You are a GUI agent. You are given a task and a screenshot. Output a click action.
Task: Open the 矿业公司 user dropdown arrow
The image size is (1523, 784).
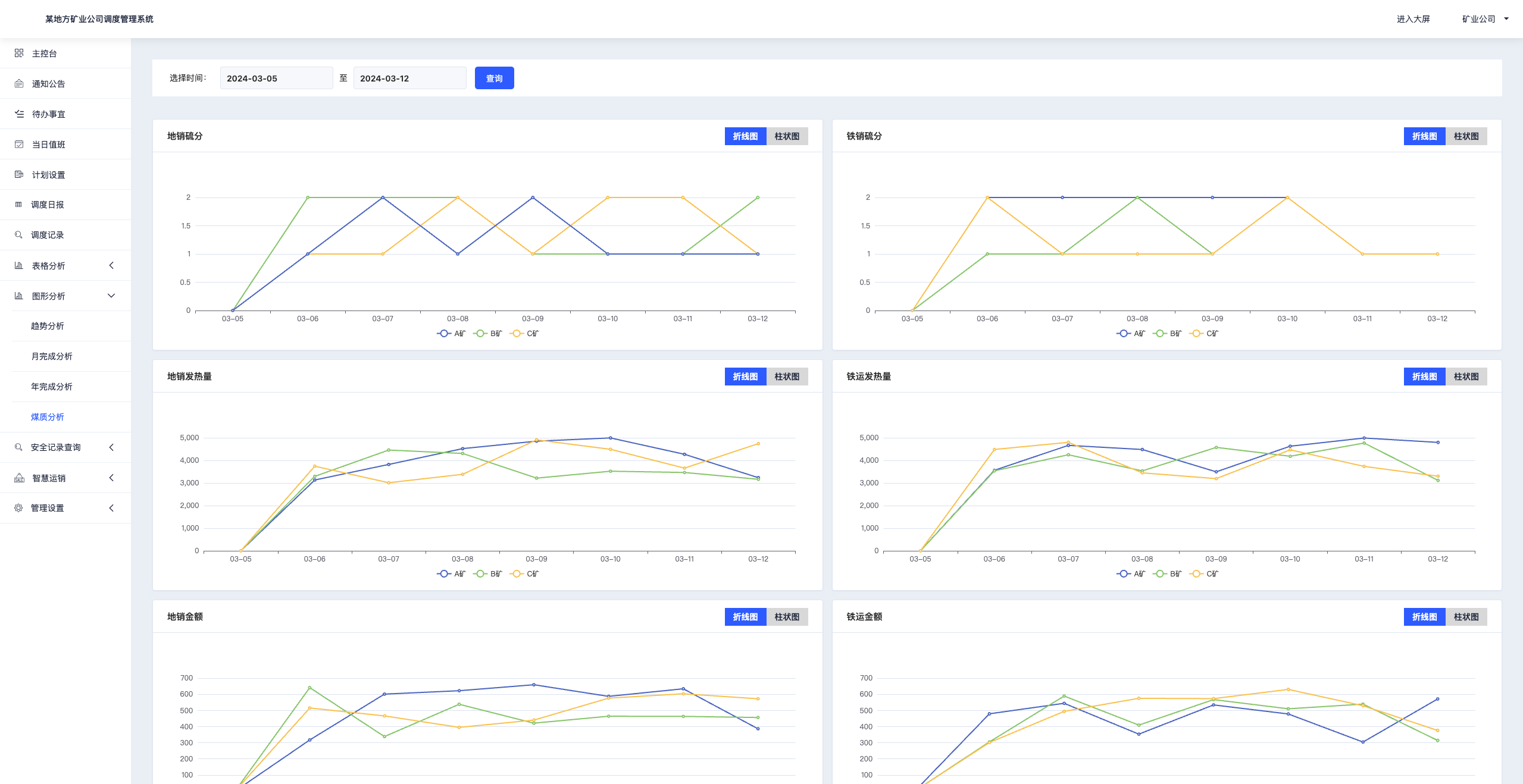(x=1506, y=18)
